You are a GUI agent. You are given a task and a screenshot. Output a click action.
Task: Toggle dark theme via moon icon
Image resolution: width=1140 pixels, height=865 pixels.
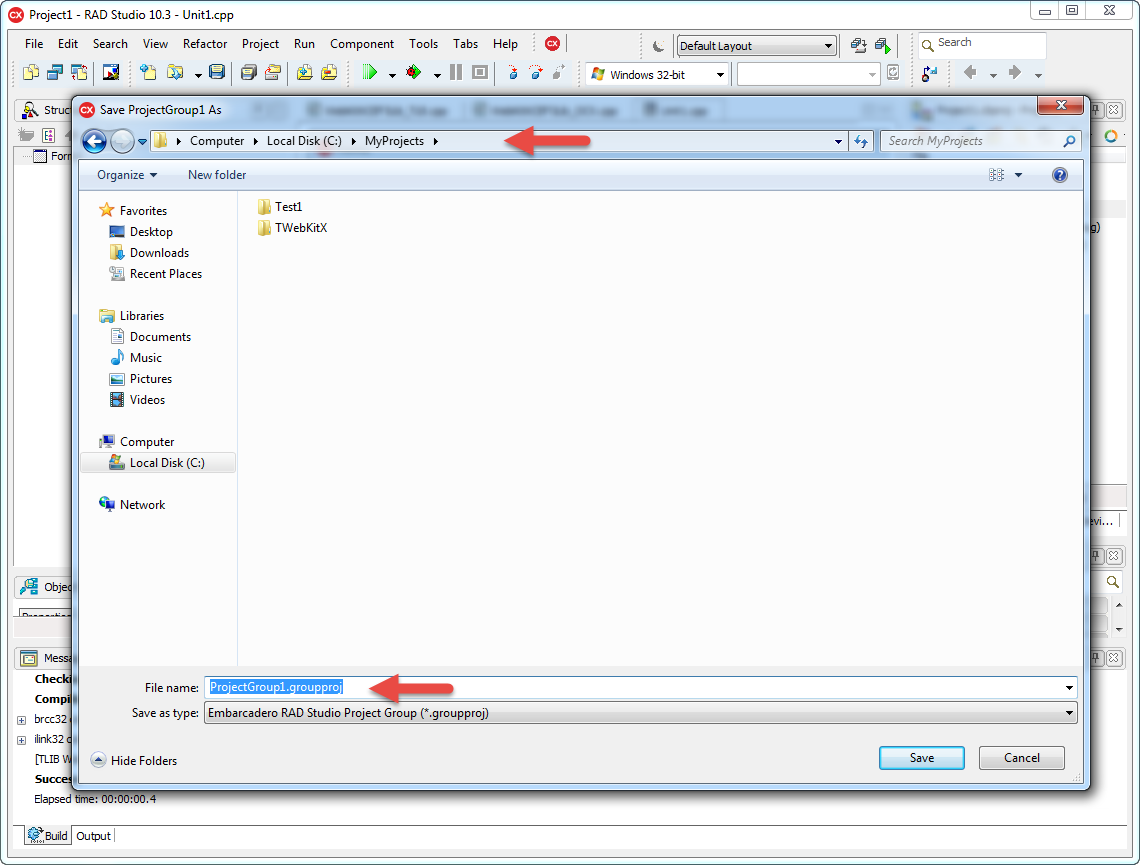coord(658,46)
